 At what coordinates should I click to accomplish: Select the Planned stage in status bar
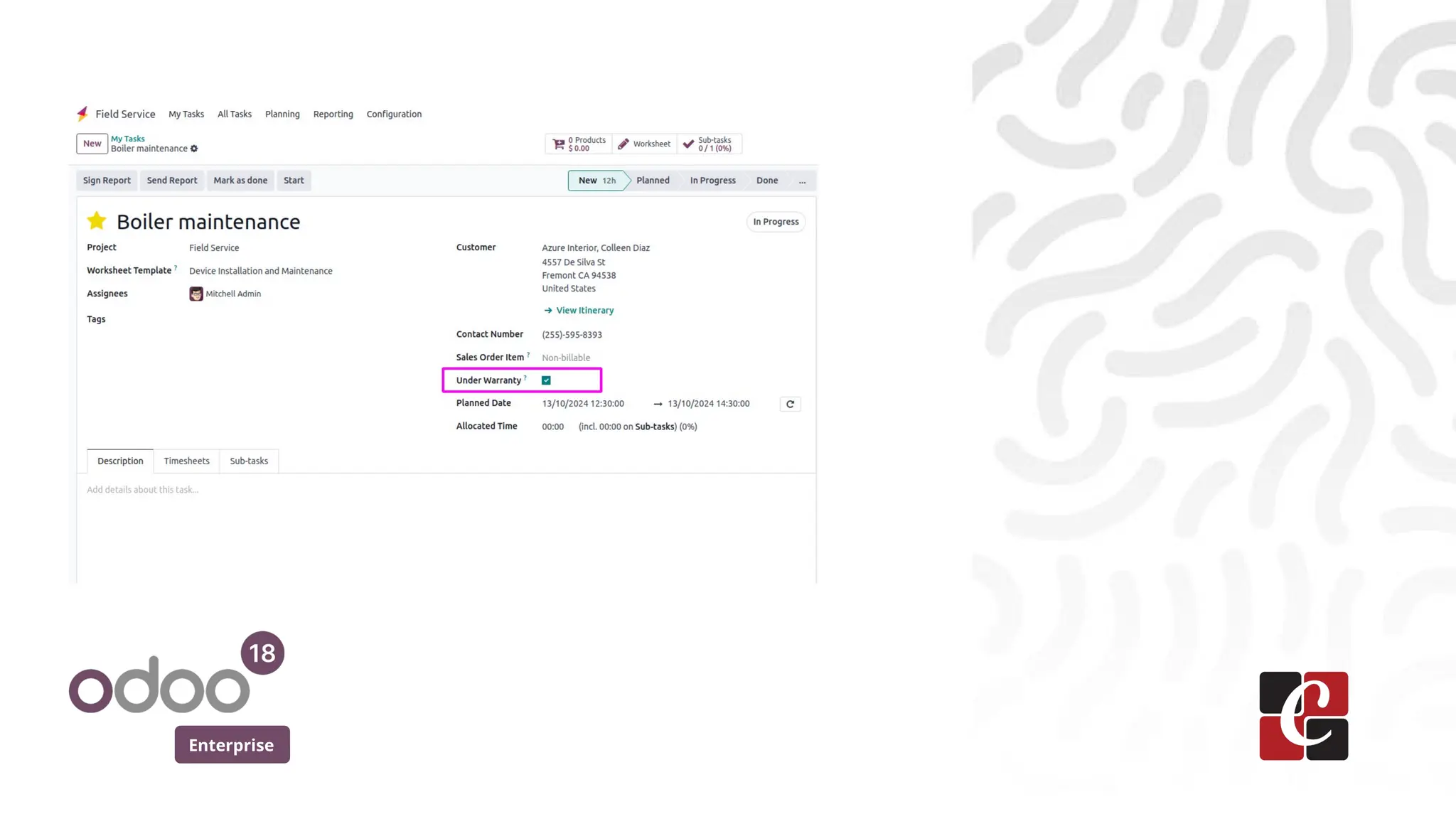click(653, 181)
